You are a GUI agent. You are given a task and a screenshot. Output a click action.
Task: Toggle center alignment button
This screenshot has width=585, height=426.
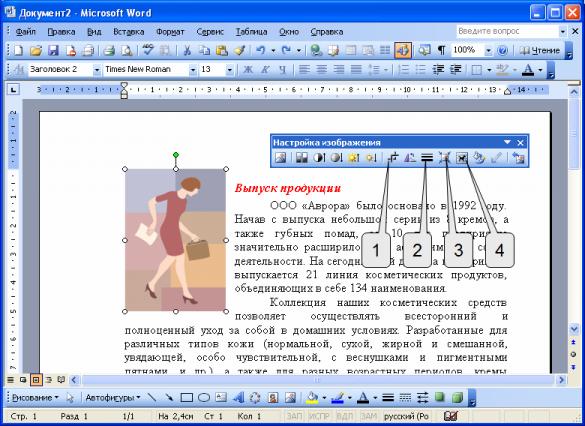pos(322,69)
